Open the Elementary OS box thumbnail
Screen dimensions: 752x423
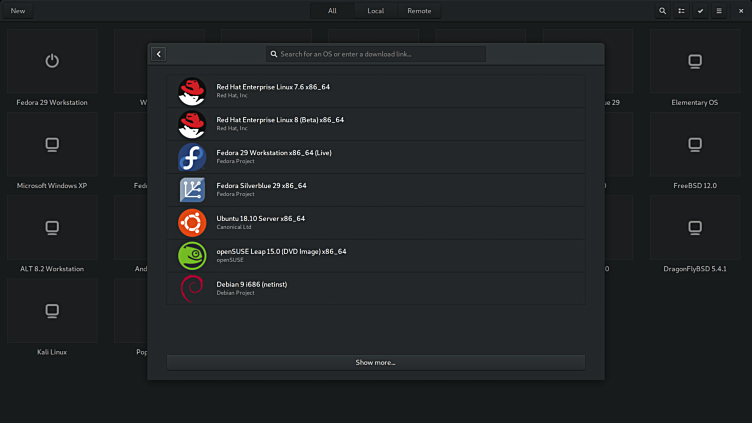694,62
